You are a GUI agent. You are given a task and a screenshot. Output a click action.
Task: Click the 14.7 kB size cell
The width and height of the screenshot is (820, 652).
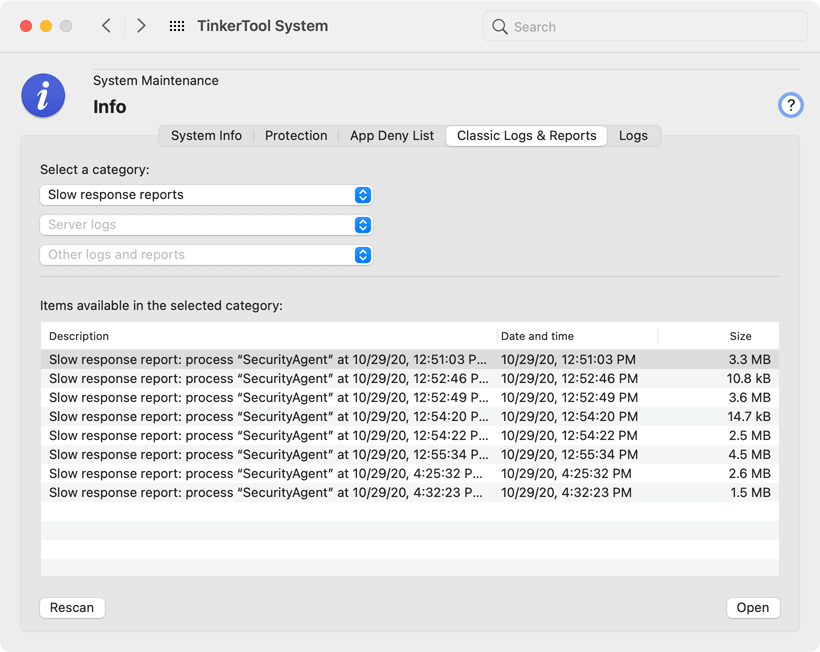coord(748,417)
